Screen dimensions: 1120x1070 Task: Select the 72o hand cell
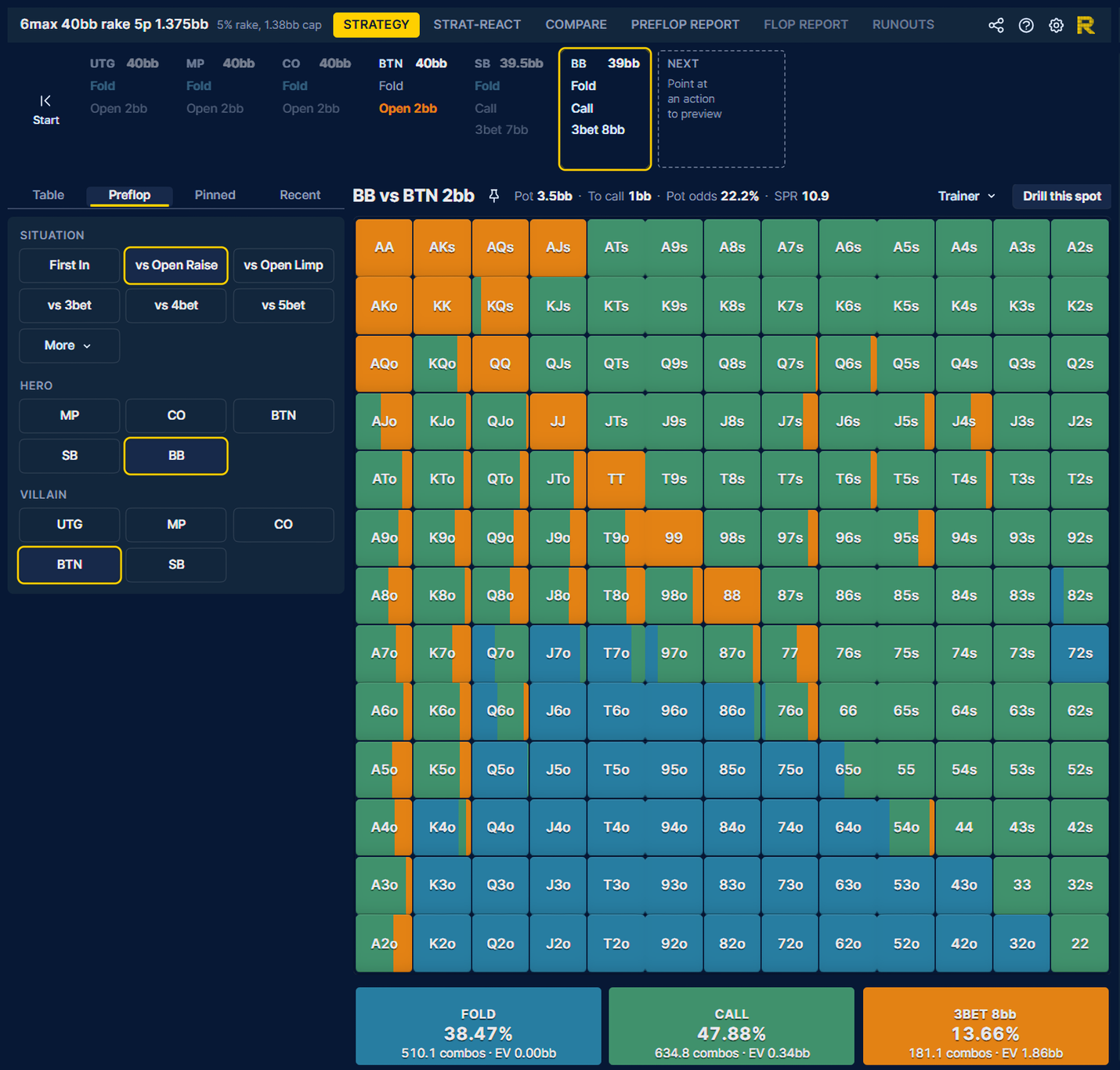[x=789, y=943]
